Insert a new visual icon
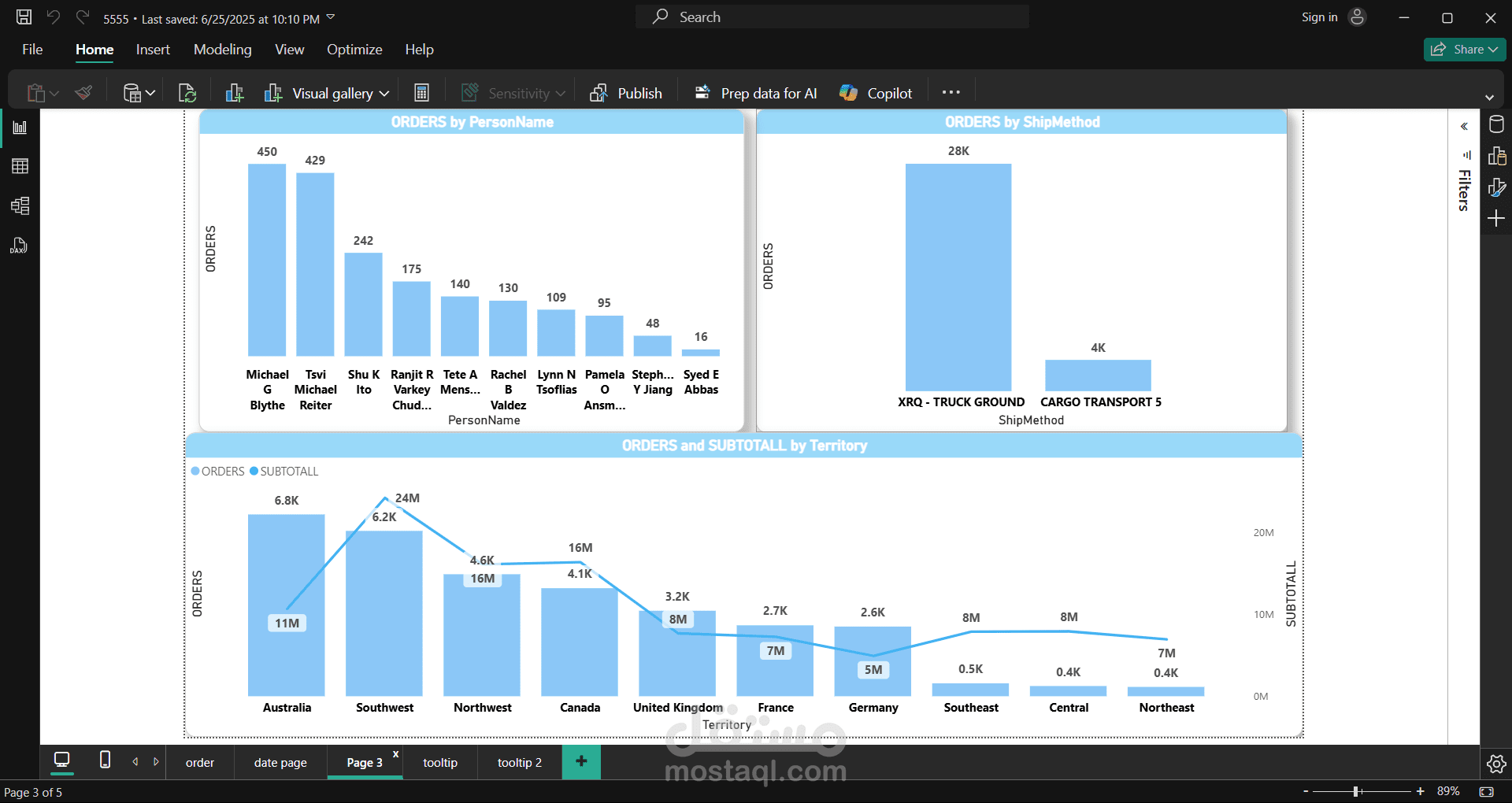This screenshot has height=803, width=1512. click(235, 93)
